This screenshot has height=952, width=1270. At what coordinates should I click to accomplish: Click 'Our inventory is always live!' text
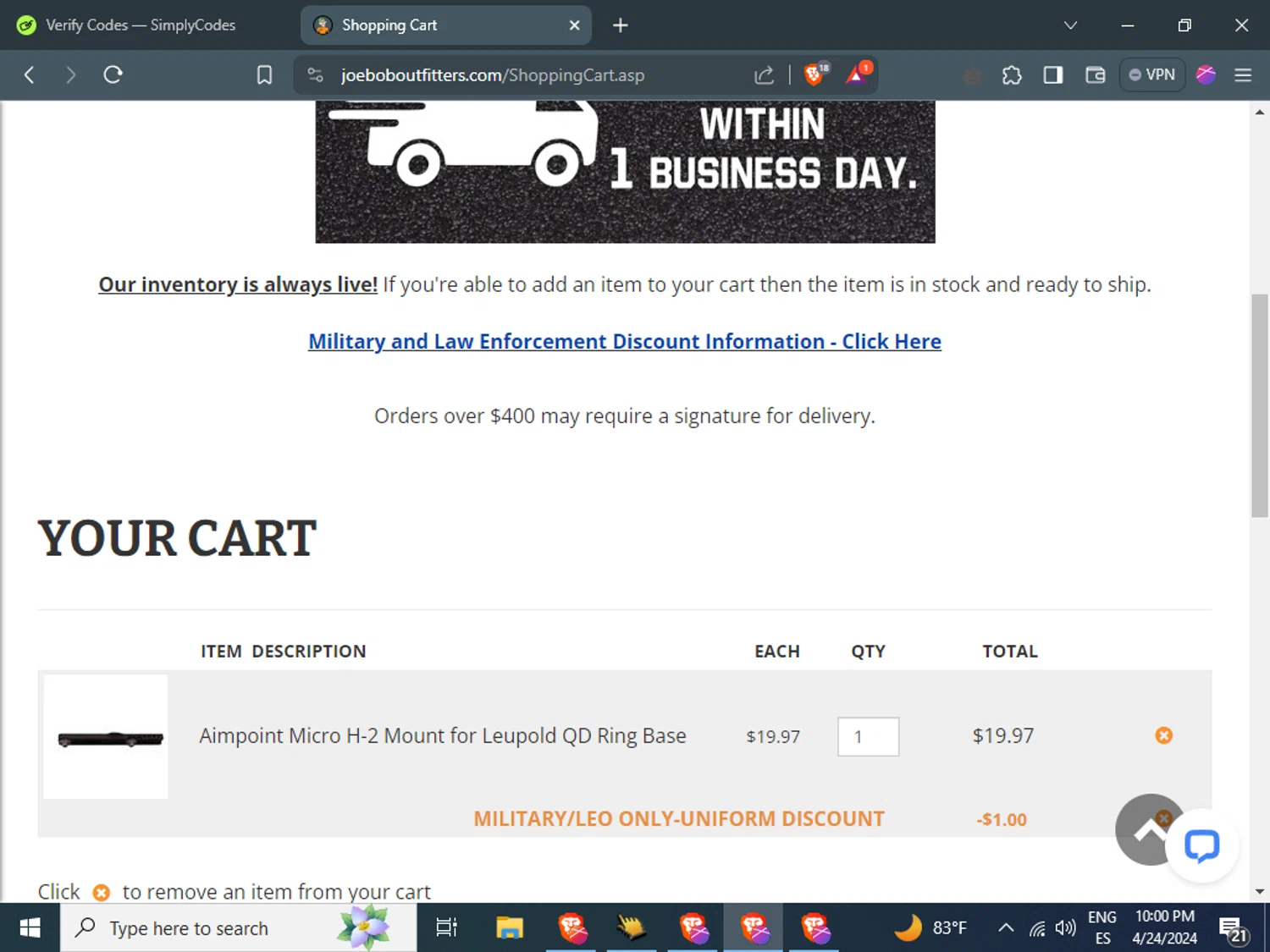tap(238, 284)
